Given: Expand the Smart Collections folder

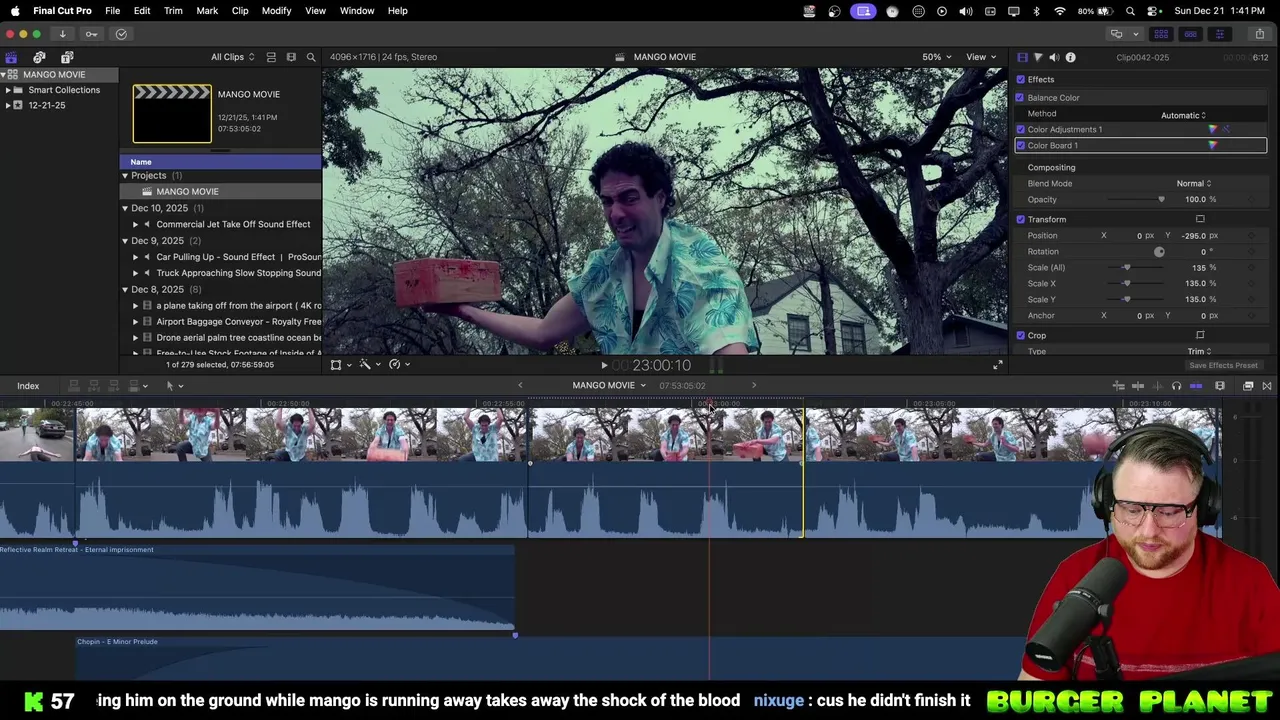Looking at the screenshot, I should (x=8, y=90).
